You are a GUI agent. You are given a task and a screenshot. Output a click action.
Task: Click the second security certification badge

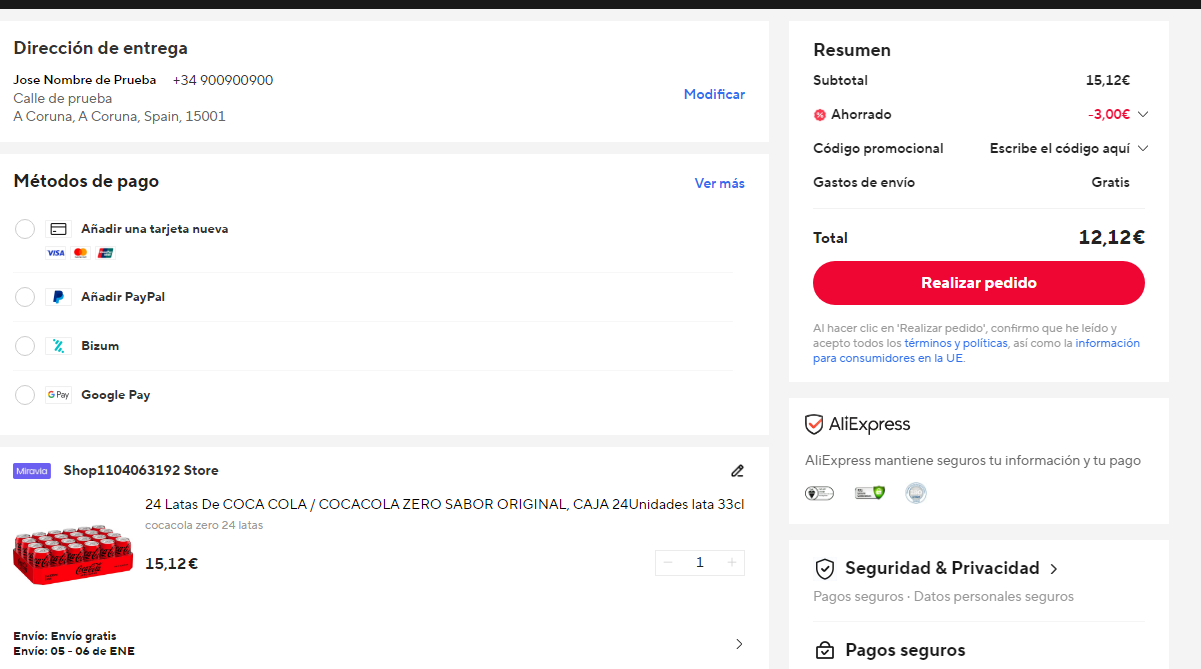(x=870, y=492)
